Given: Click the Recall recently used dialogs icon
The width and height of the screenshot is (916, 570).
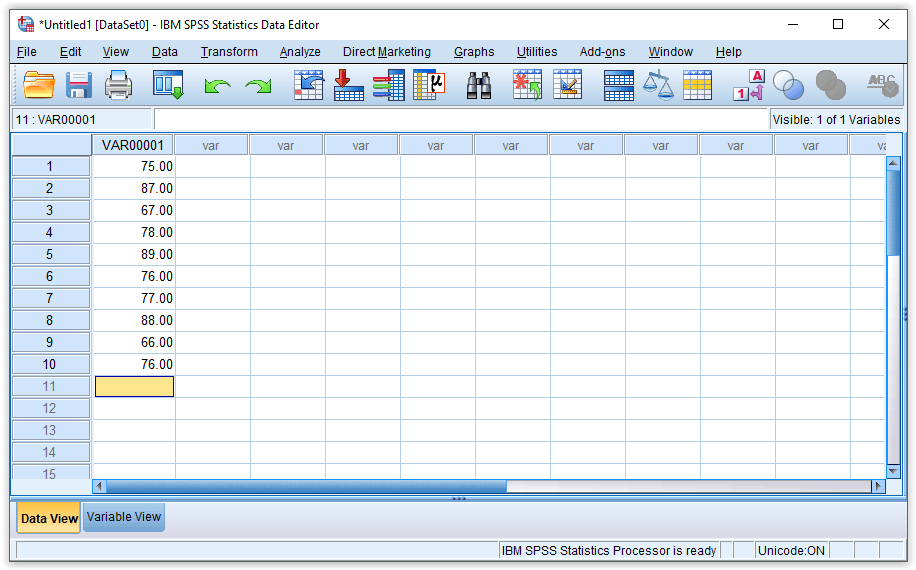Looking at the screenshot, I should tap(168, 86).
